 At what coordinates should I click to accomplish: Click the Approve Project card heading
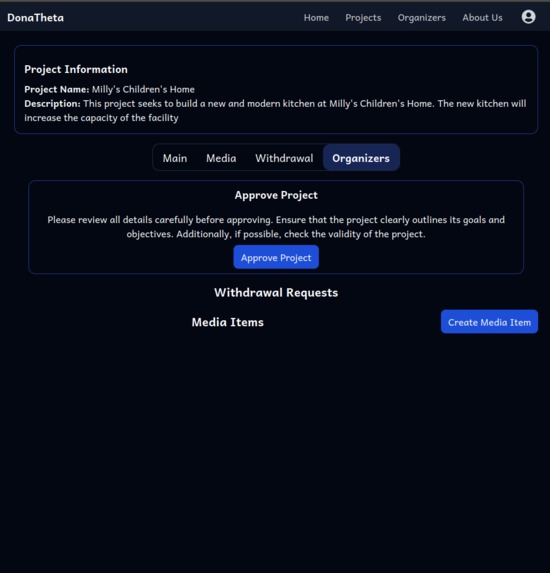(276, 195)
